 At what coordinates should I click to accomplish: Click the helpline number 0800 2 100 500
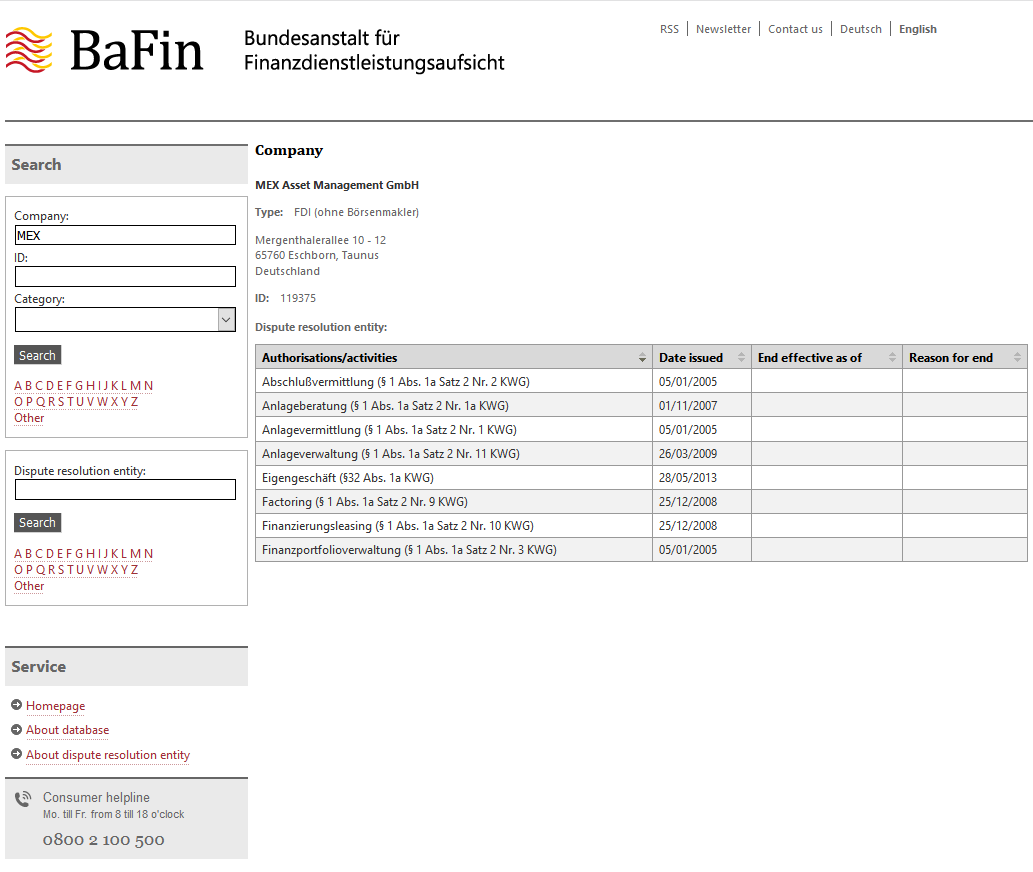click(x=103, y=840)
